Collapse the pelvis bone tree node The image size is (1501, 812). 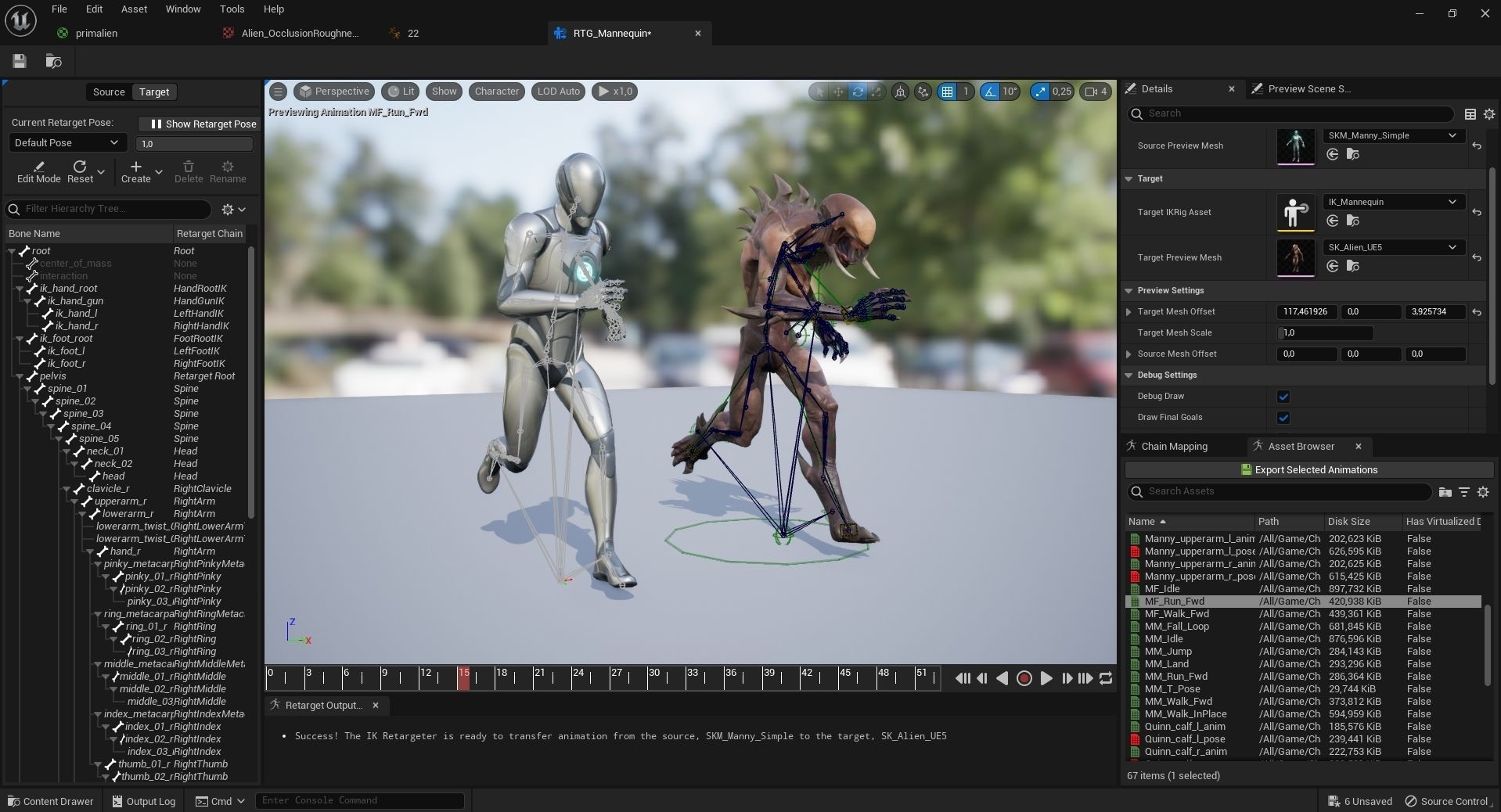[x=20, y=376]
